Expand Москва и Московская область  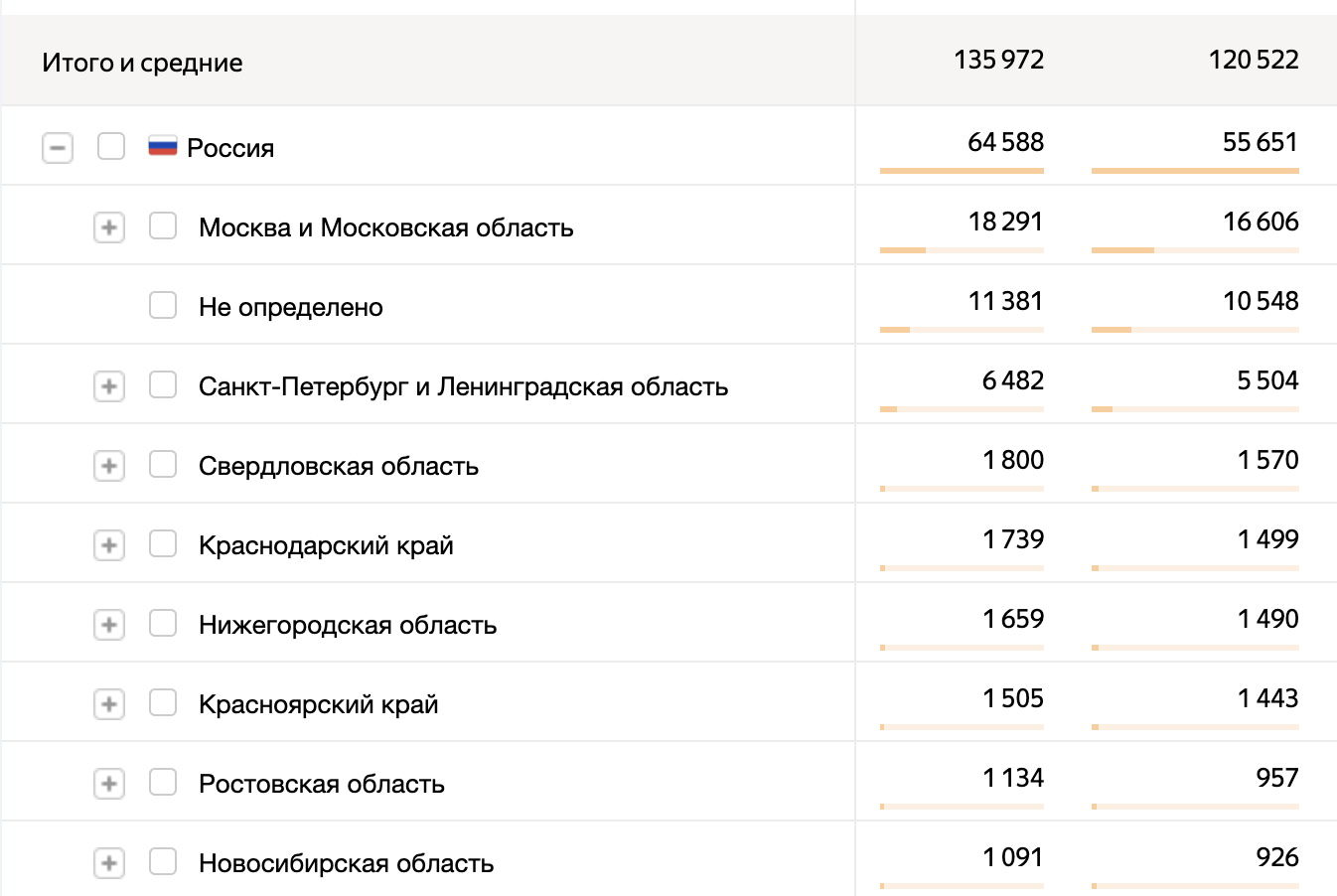[x=109, y=227]
